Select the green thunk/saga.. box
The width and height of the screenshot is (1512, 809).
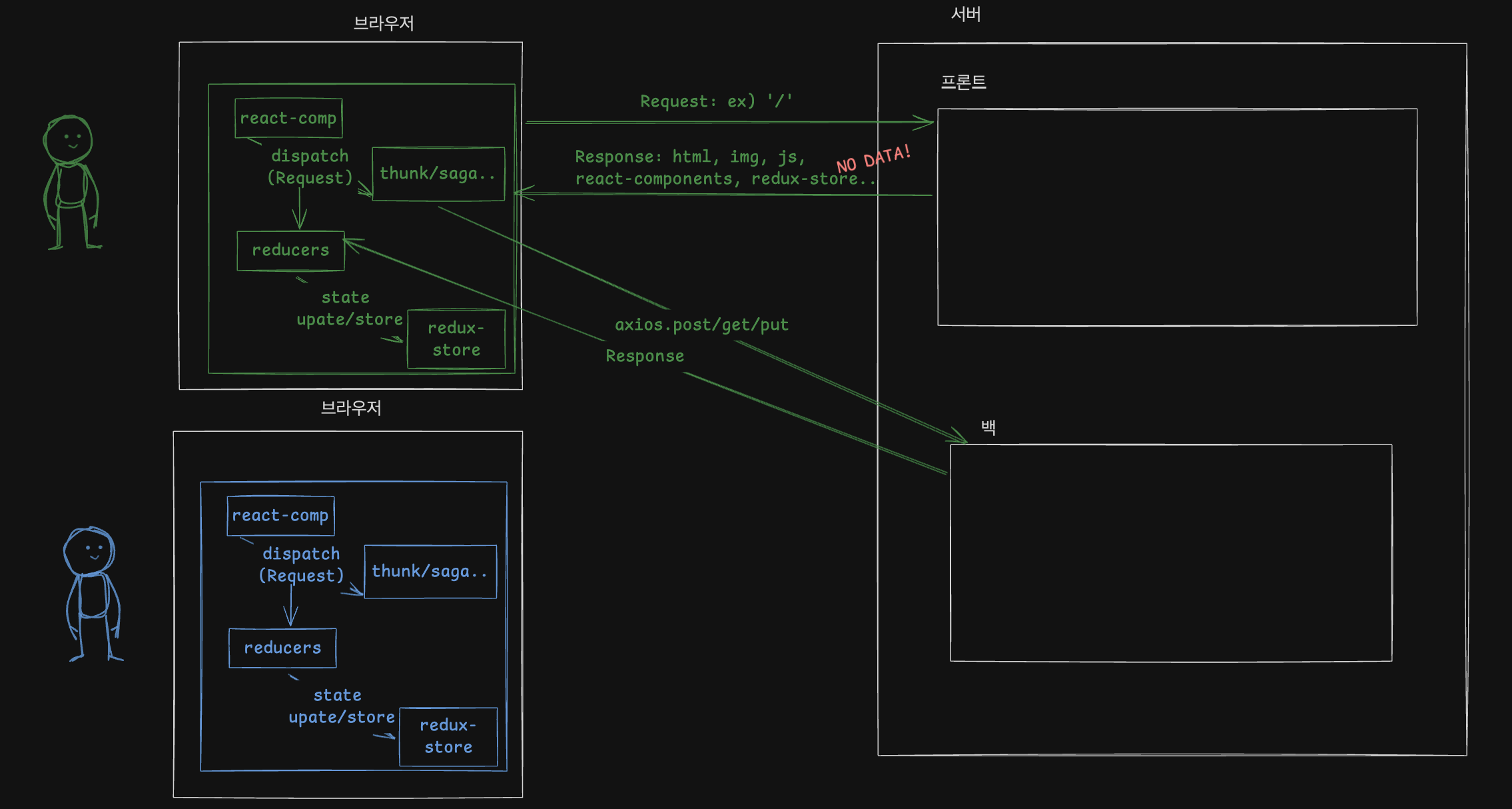point(438,173)
